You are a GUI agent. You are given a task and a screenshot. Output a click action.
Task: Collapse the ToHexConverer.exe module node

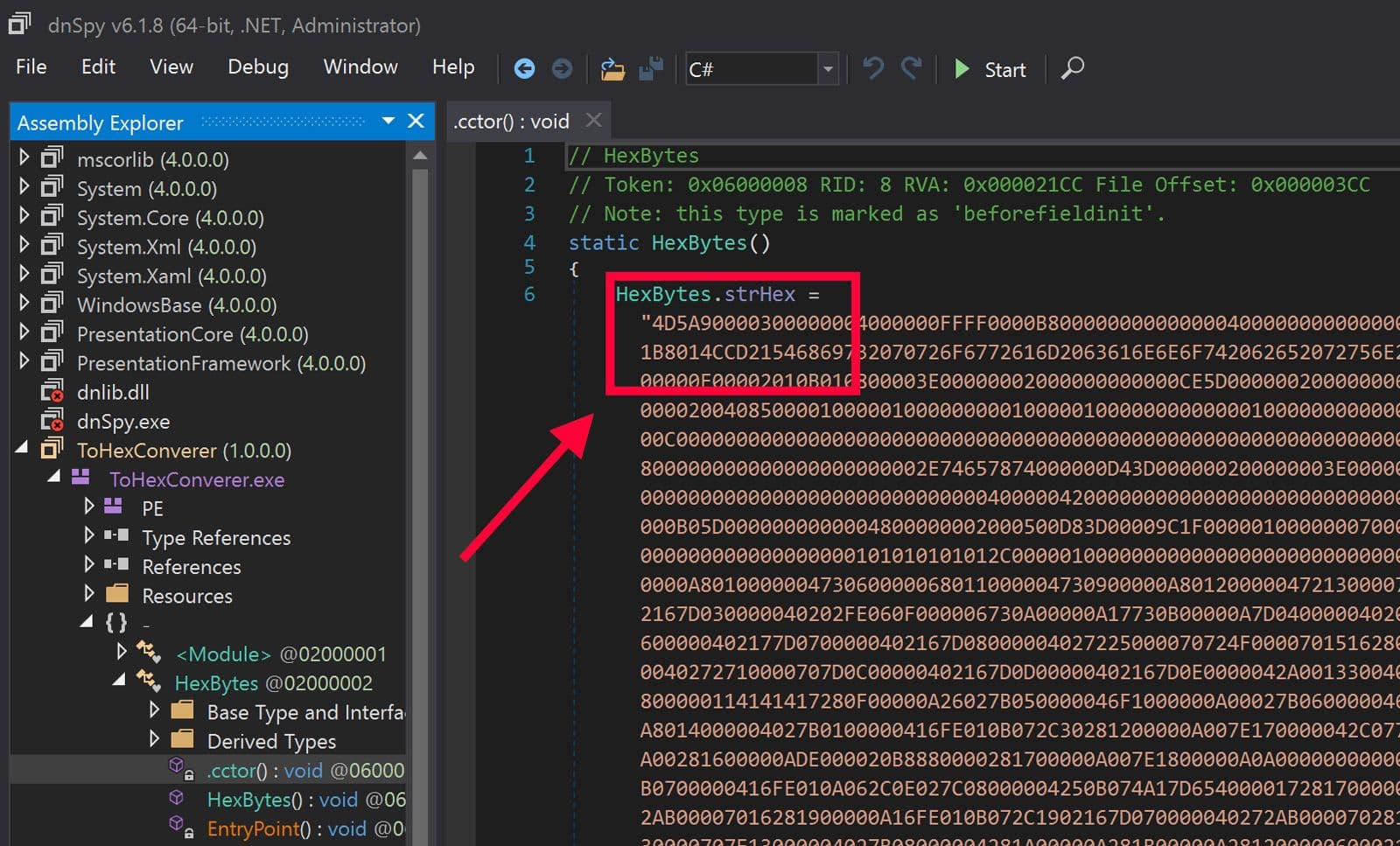(x=53, y=476)
